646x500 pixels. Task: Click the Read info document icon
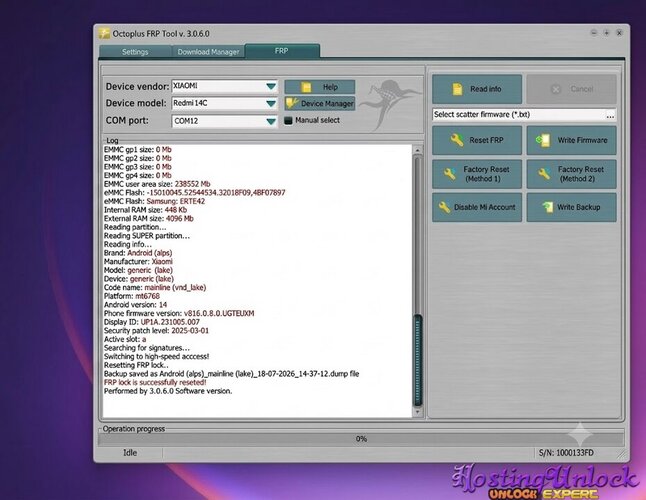[457, 89]
